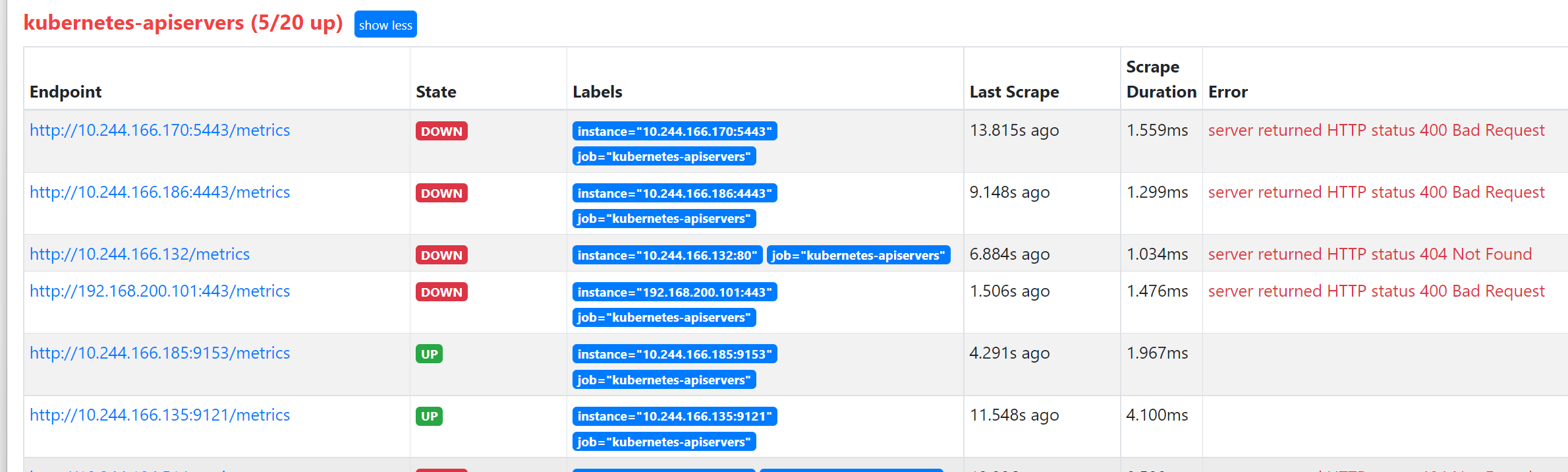Click DOWN badge for 10.244.166.170:5443

click(441, 131)
